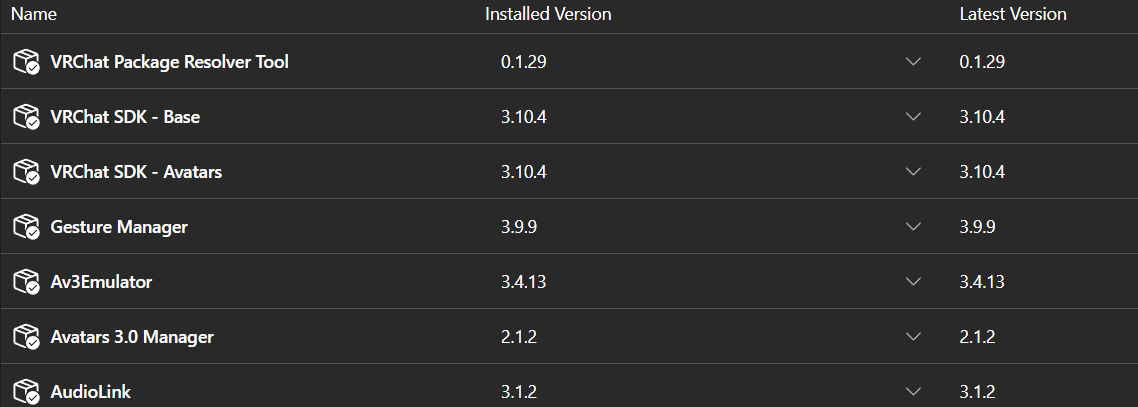Click the Latest Version column header
Viewport: 1138px width, 407px height.
point(1012,15)
